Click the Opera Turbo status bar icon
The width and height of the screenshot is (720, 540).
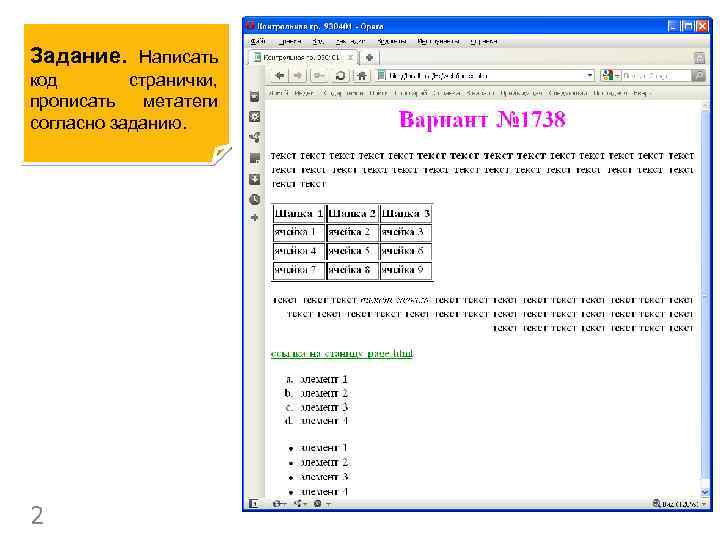pos(320,504)
